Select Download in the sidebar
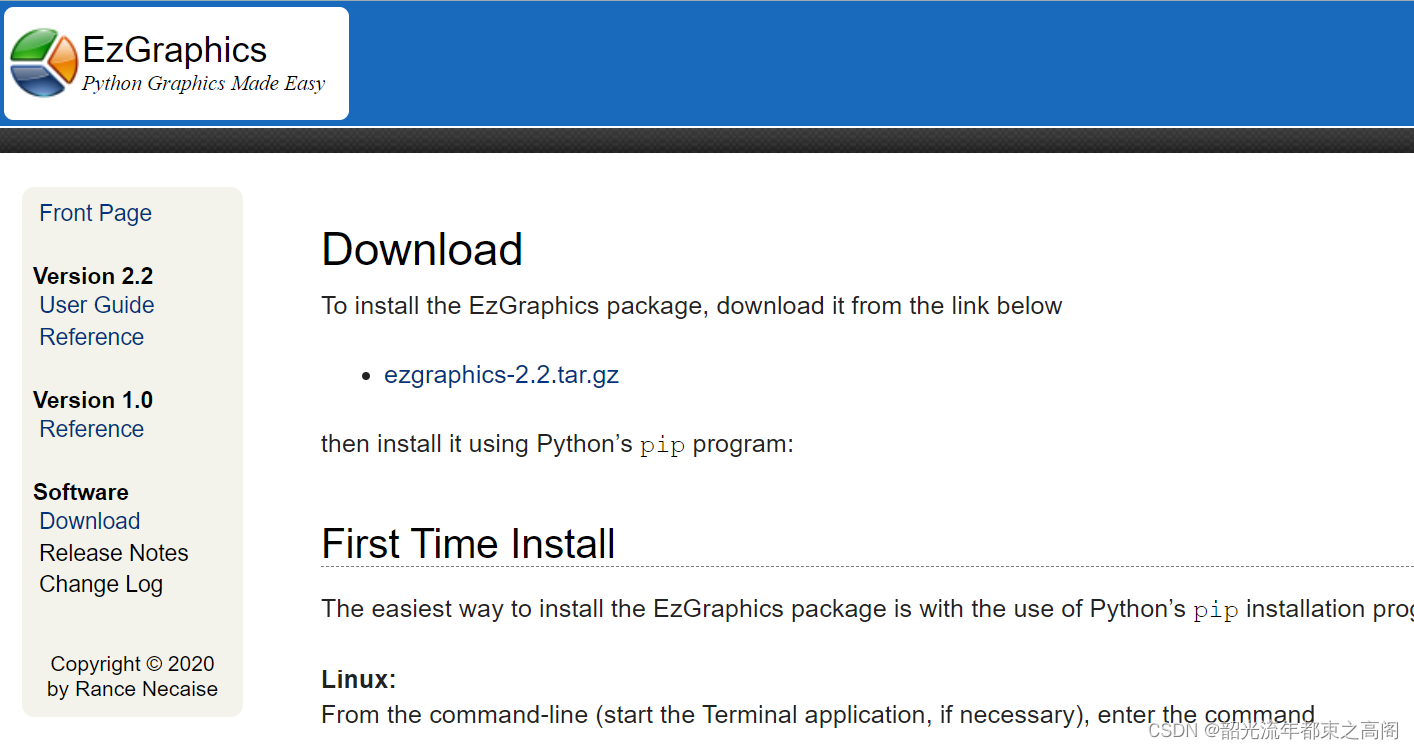The image size is (1414, 749). (x=89, y=521)
